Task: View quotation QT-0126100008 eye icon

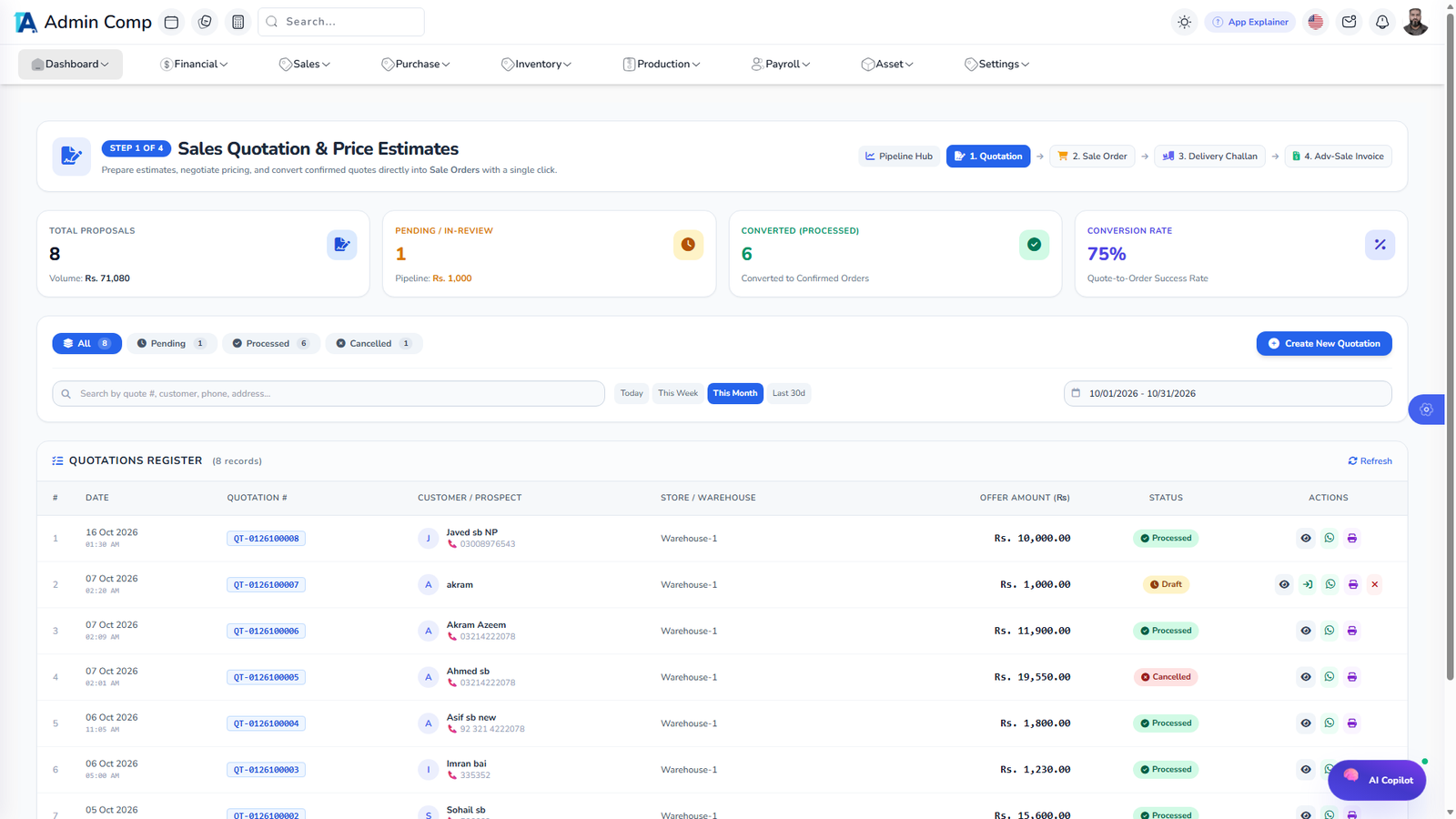Action: (x=1306, y=538)
